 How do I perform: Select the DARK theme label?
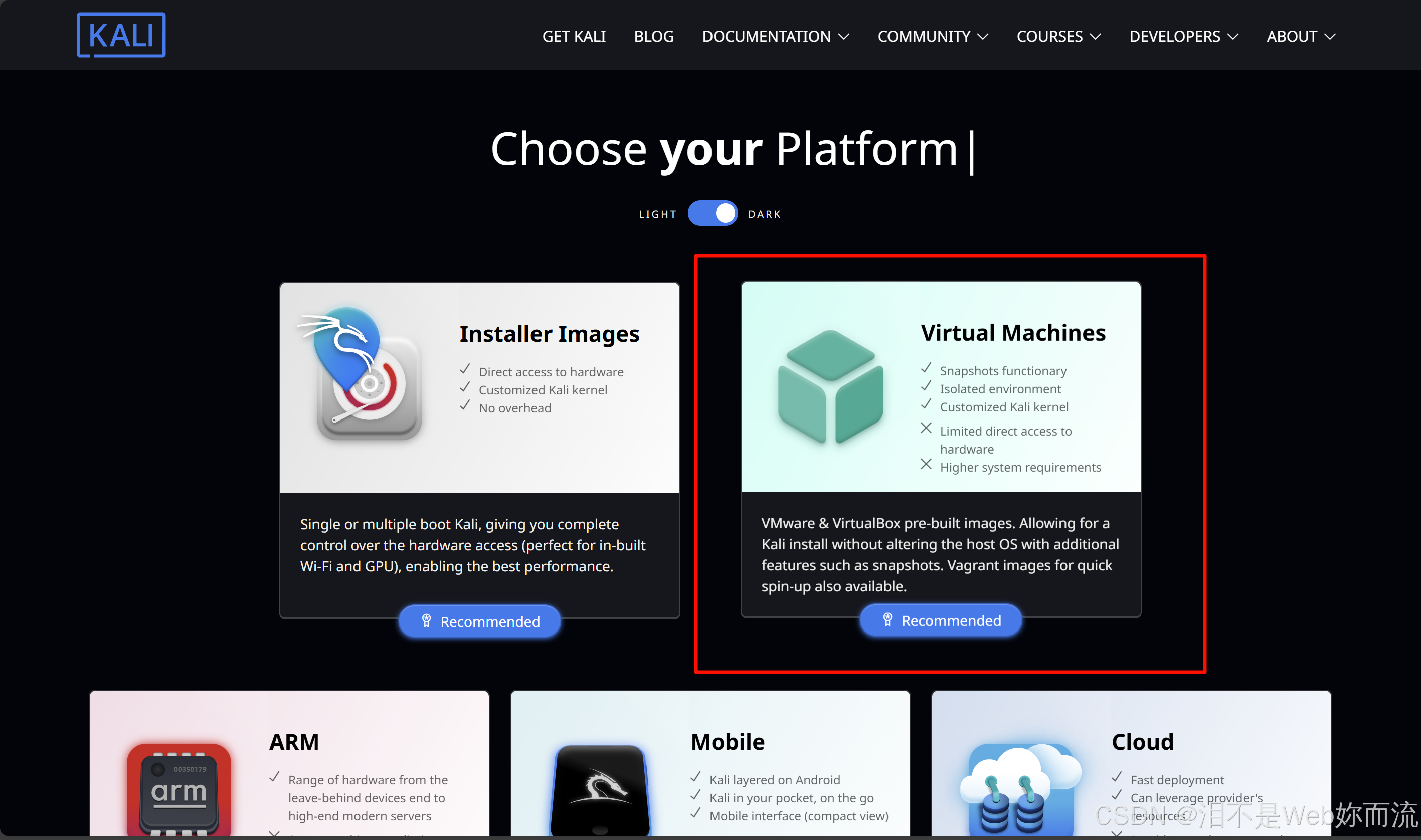point(764,214)
